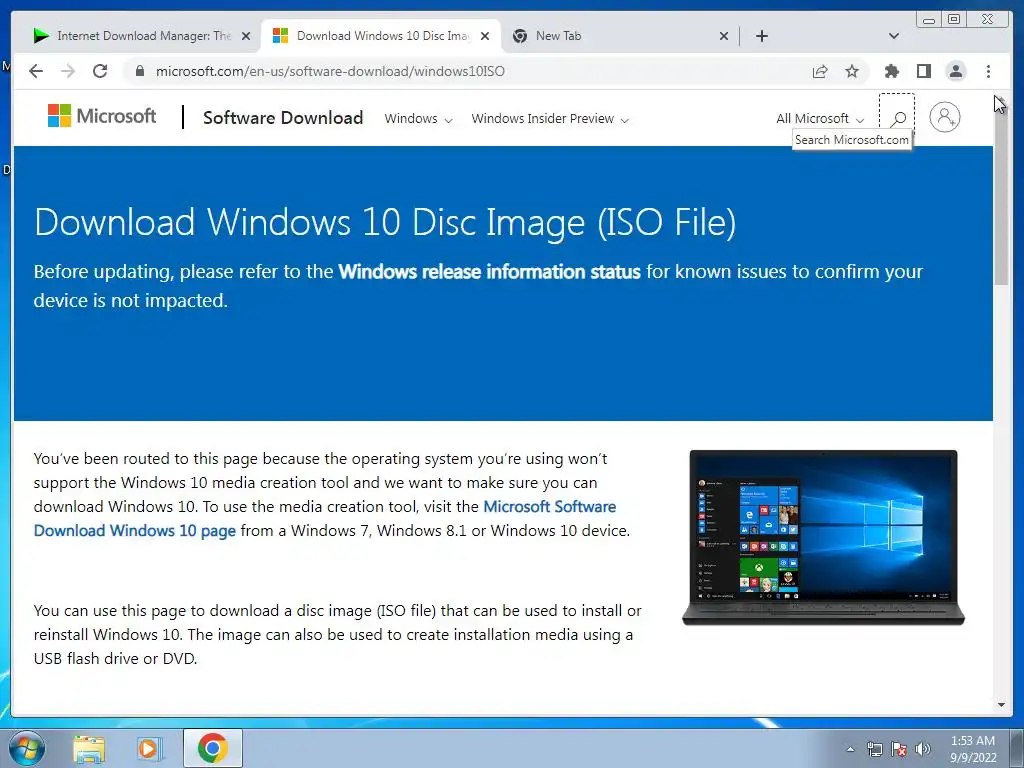Click the padlock site info icon
The height and width of the screenshot is (768, 1024).
[x=139, y=71]
